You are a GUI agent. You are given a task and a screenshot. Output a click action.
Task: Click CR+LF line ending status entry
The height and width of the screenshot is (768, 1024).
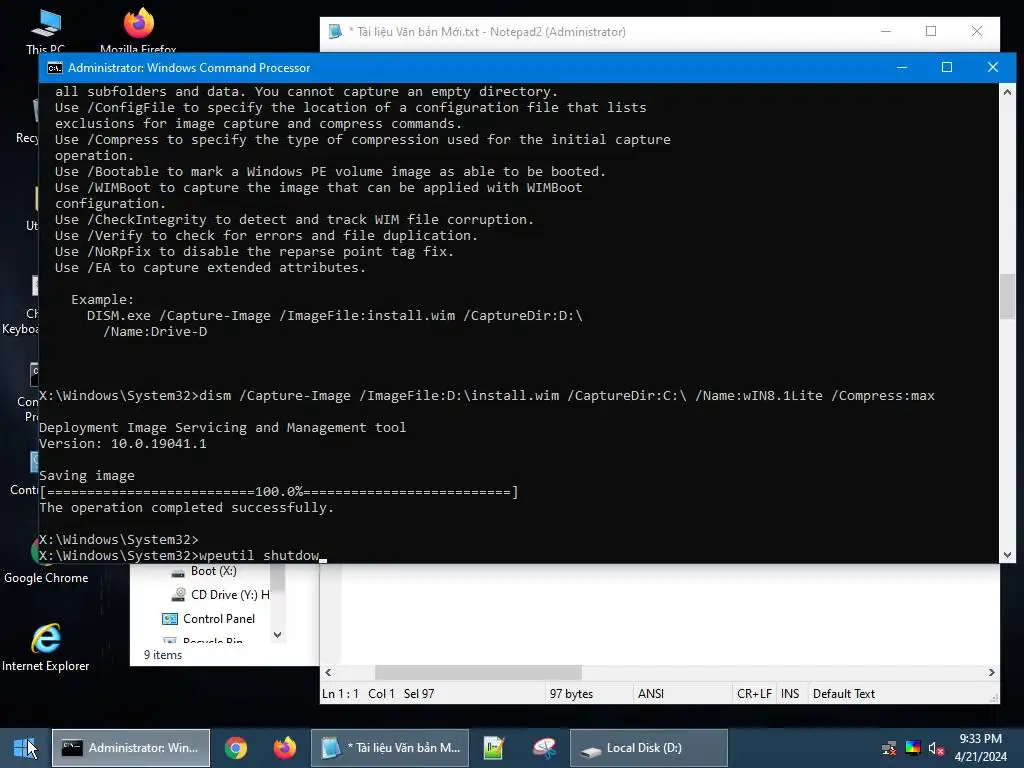(x=754, y=694)
